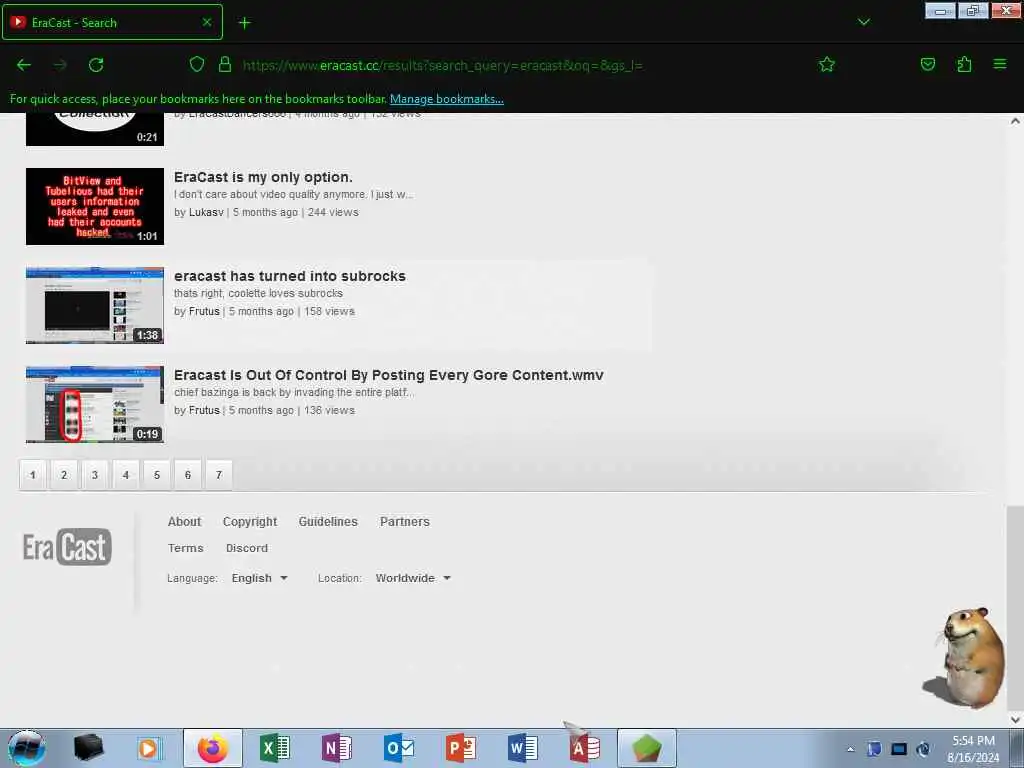Click the EraCast footer logo

(x=67, y=547)
